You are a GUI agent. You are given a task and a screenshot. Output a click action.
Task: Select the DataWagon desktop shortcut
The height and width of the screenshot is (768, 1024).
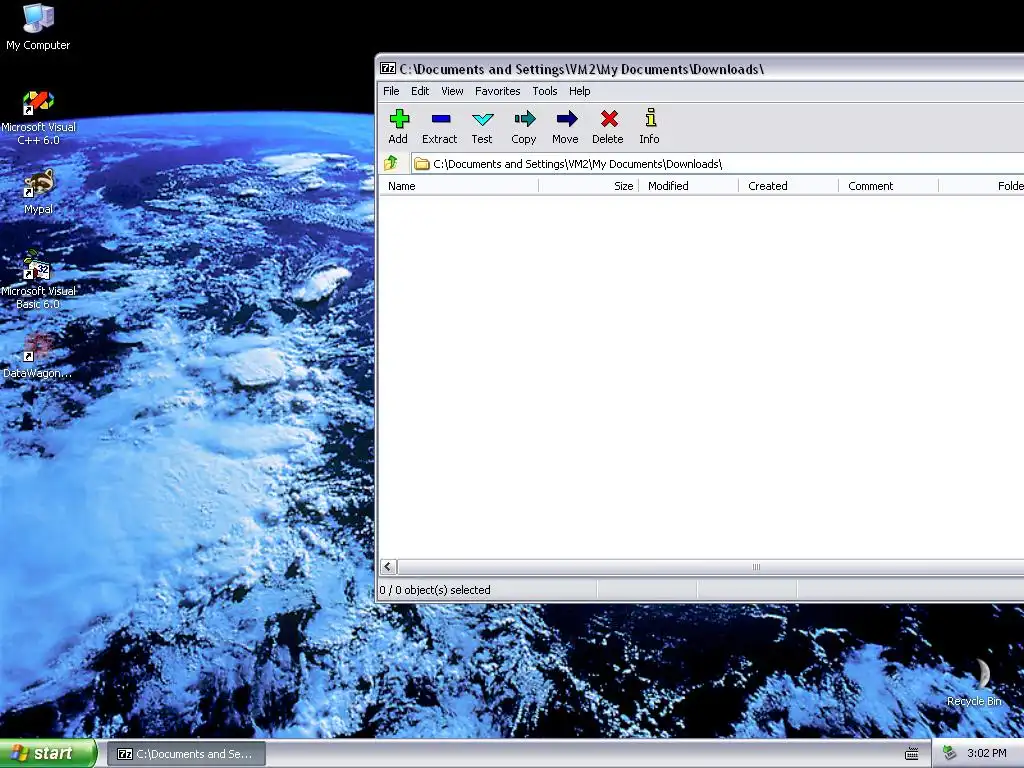38,356
